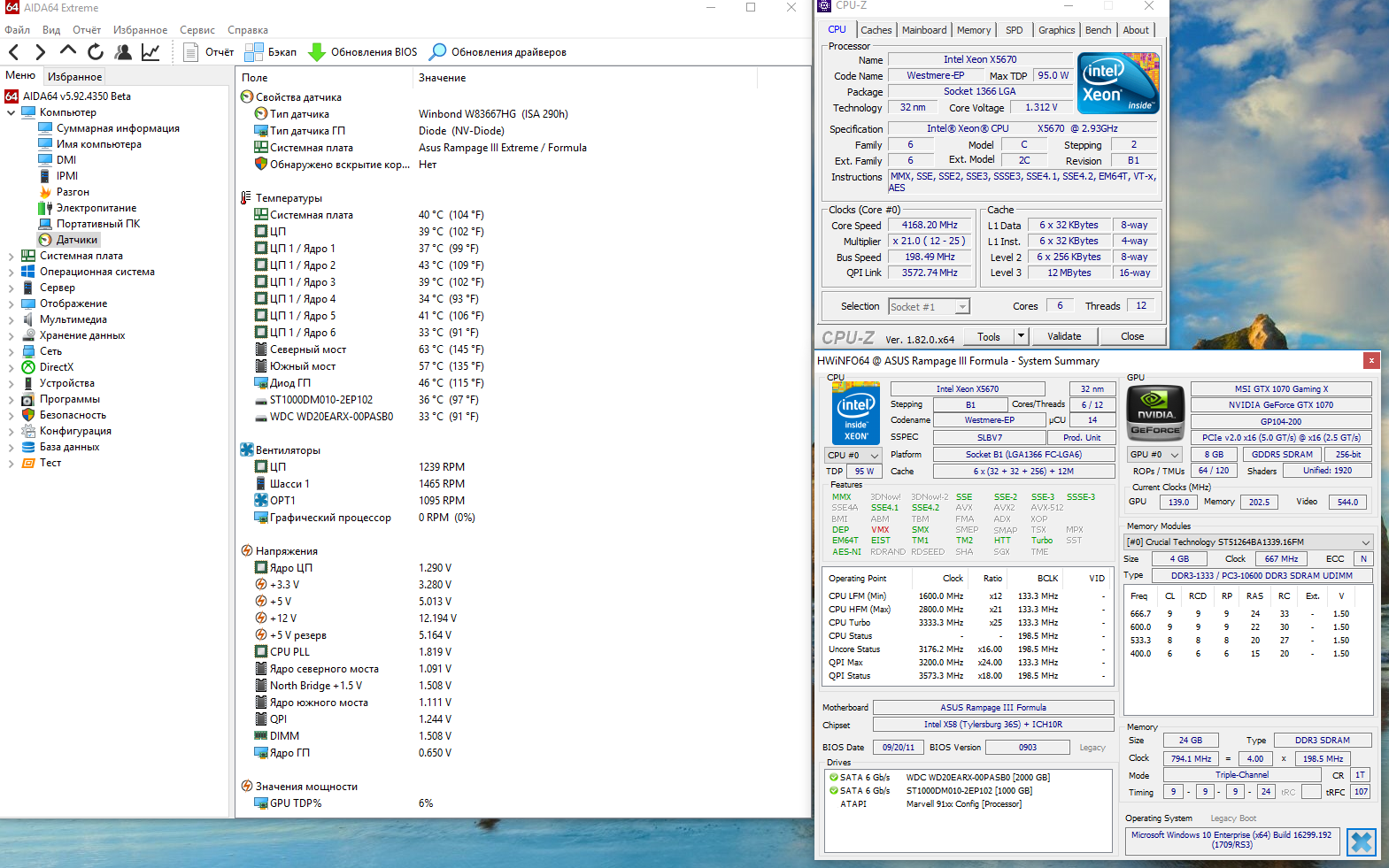Click the graph chart toolbar icon
Screen dimensions: 1389x868
pos(150,52)
